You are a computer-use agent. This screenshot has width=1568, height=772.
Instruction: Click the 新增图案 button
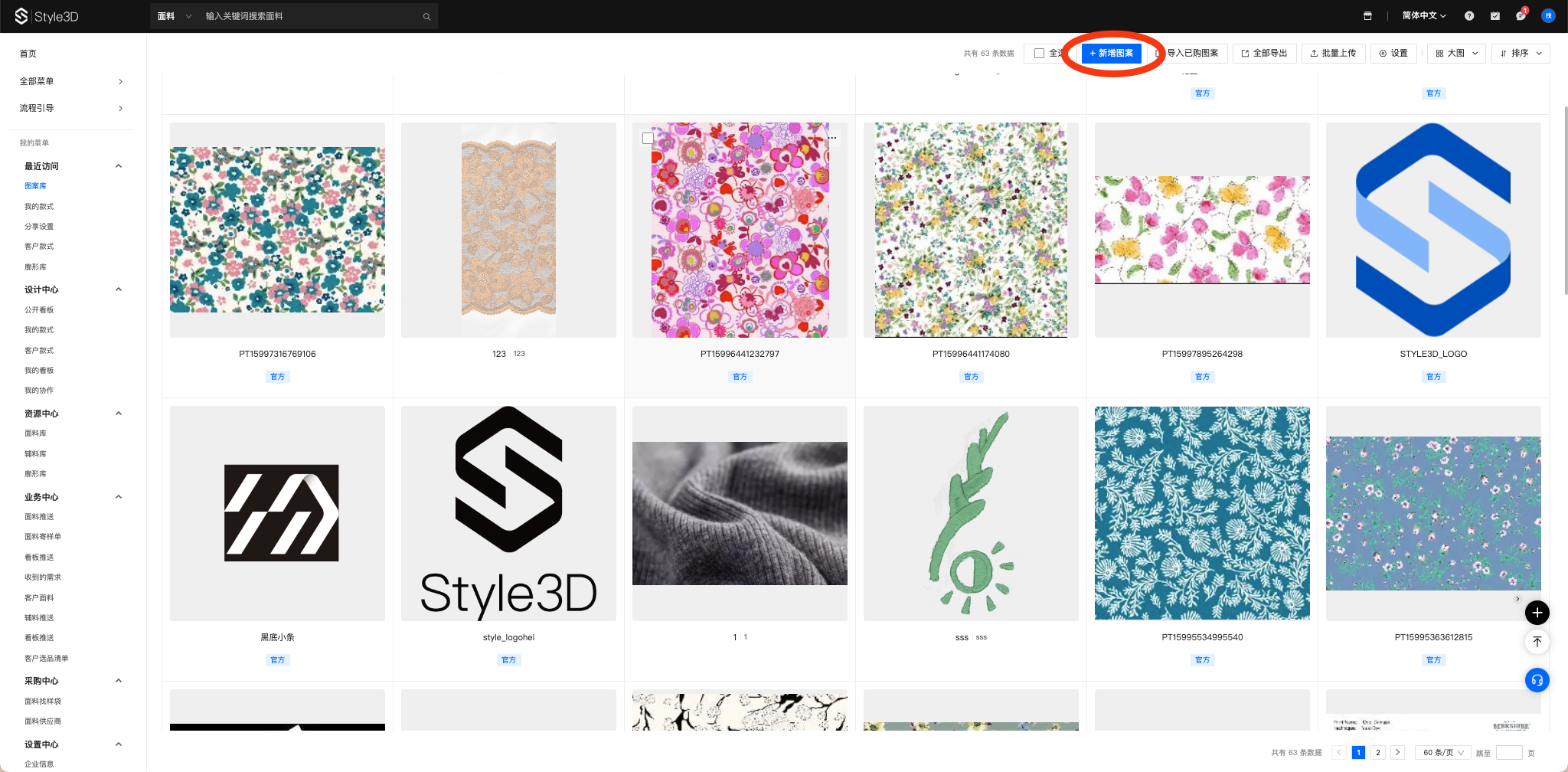click(1112, 53)
